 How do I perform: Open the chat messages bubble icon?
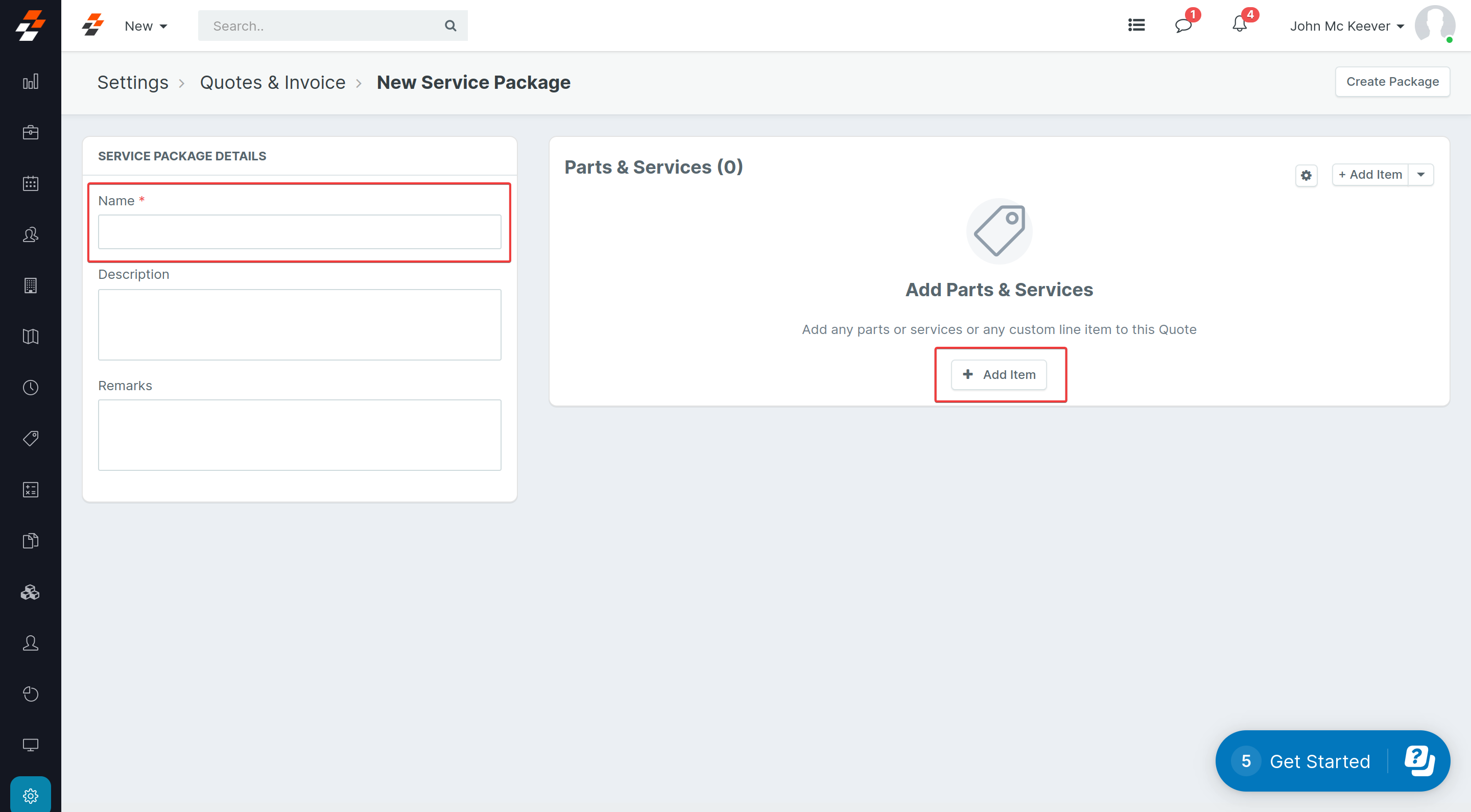coord(1183,25)
